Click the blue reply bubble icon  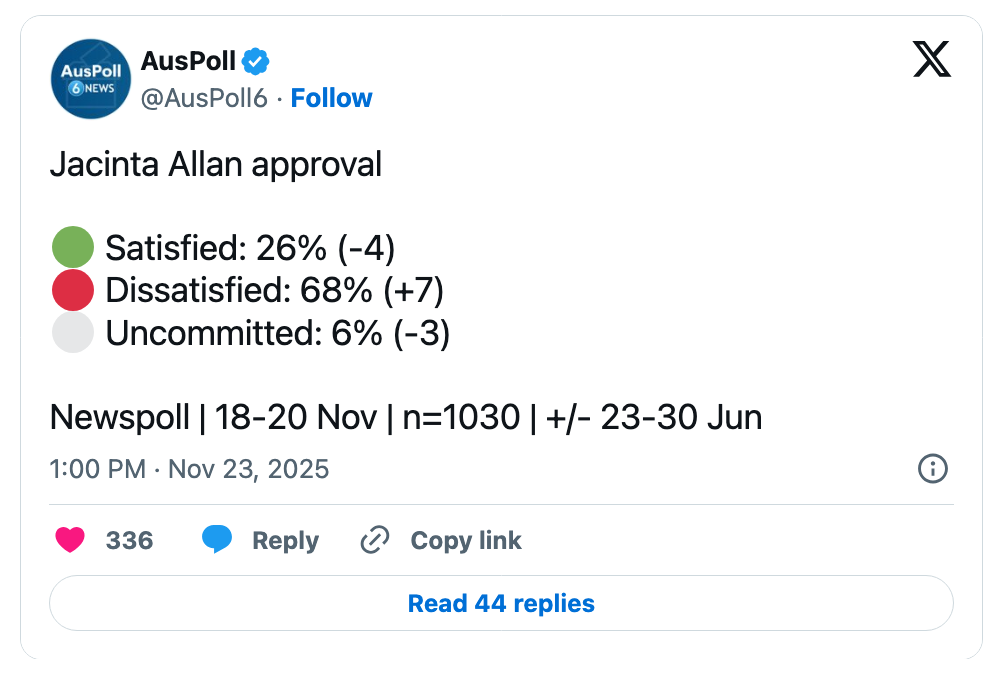click(x=217, y=540)
